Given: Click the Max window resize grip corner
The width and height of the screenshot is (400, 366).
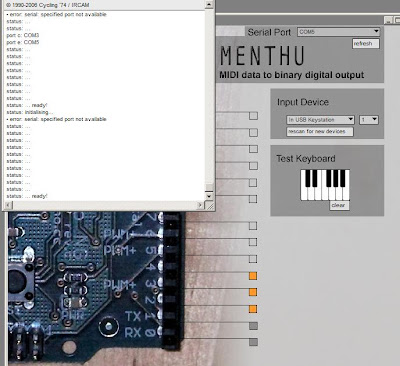Looking at the screenshot, I should tap(209, 206).
